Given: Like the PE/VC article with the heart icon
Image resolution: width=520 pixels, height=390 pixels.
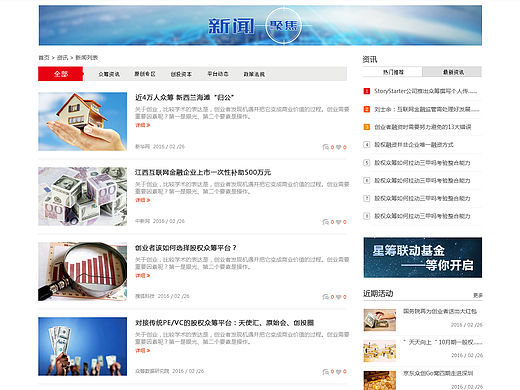Looking at the screenshot, I should pos(338,372).
